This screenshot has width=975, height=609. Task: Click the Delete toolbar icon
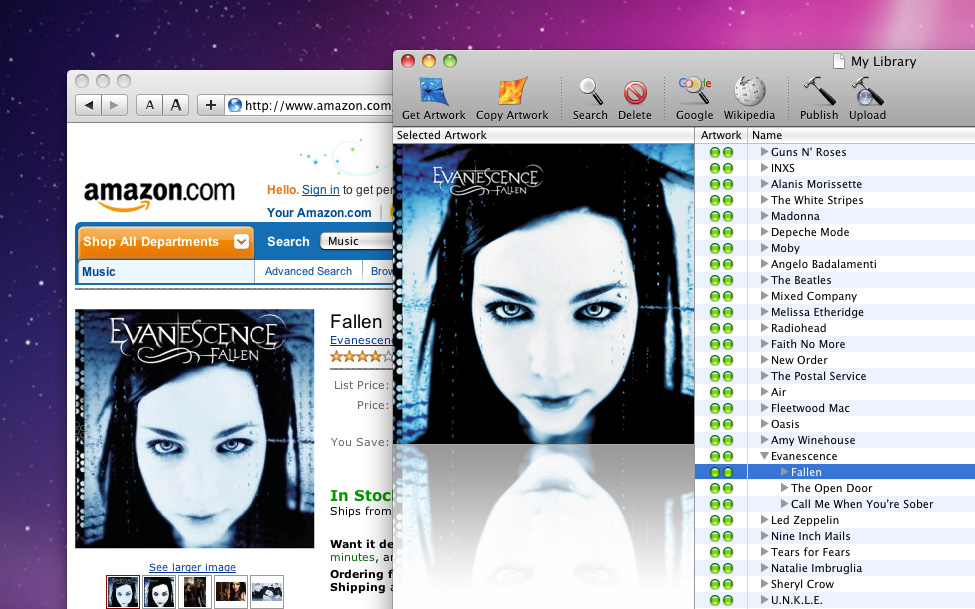635,92
